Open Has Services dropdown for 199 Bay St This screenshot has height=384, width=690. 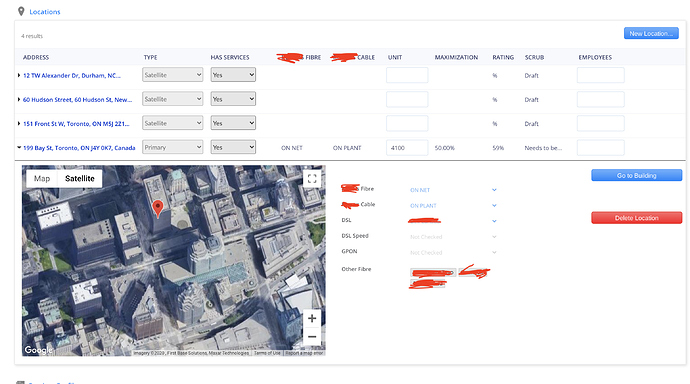(233, 147)
